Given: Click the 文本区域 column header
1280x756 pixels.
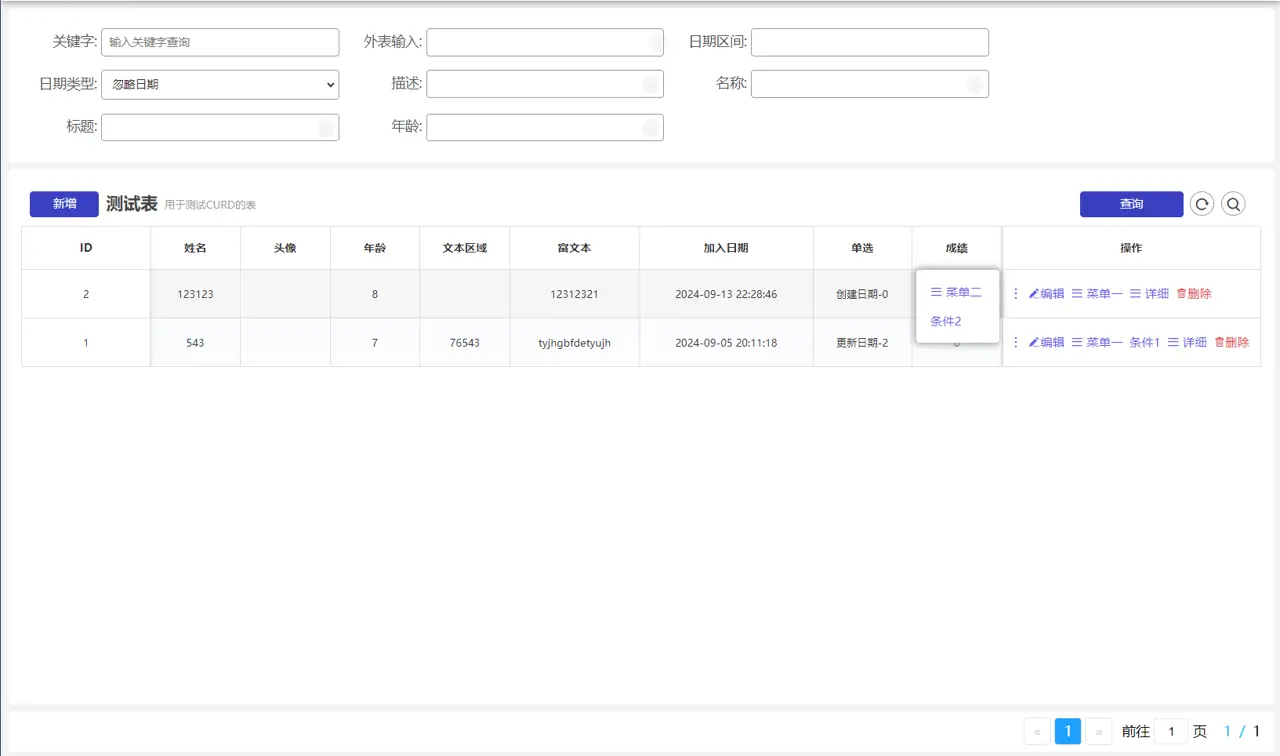Looking at the screenshot, I should coord(465,248).
